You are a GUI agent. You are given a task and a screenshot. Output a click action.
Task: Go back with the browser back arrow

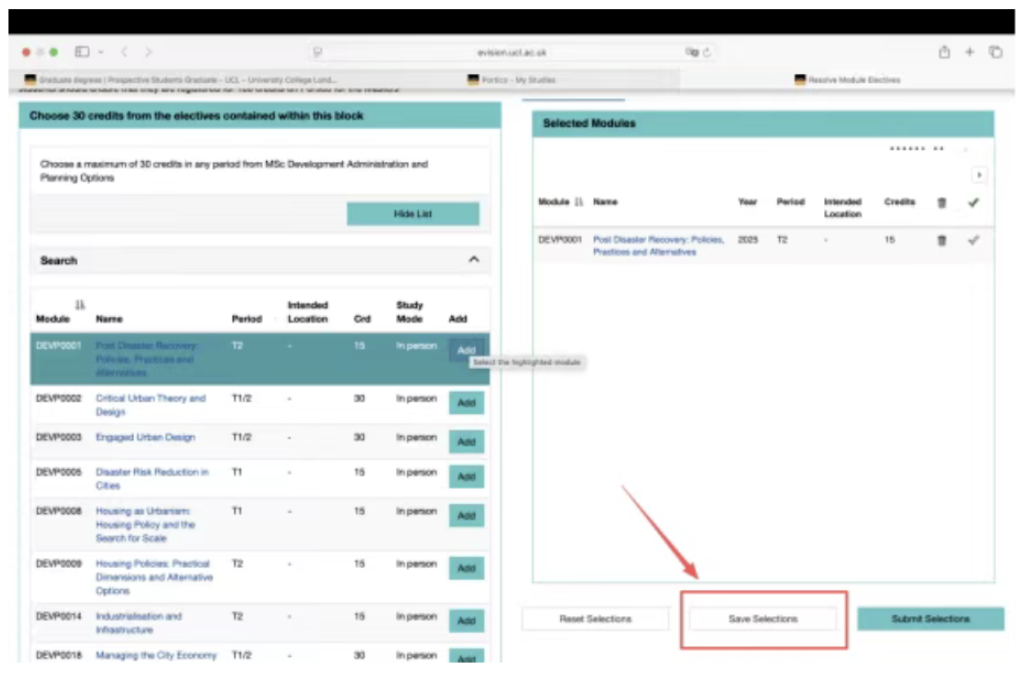125,52
